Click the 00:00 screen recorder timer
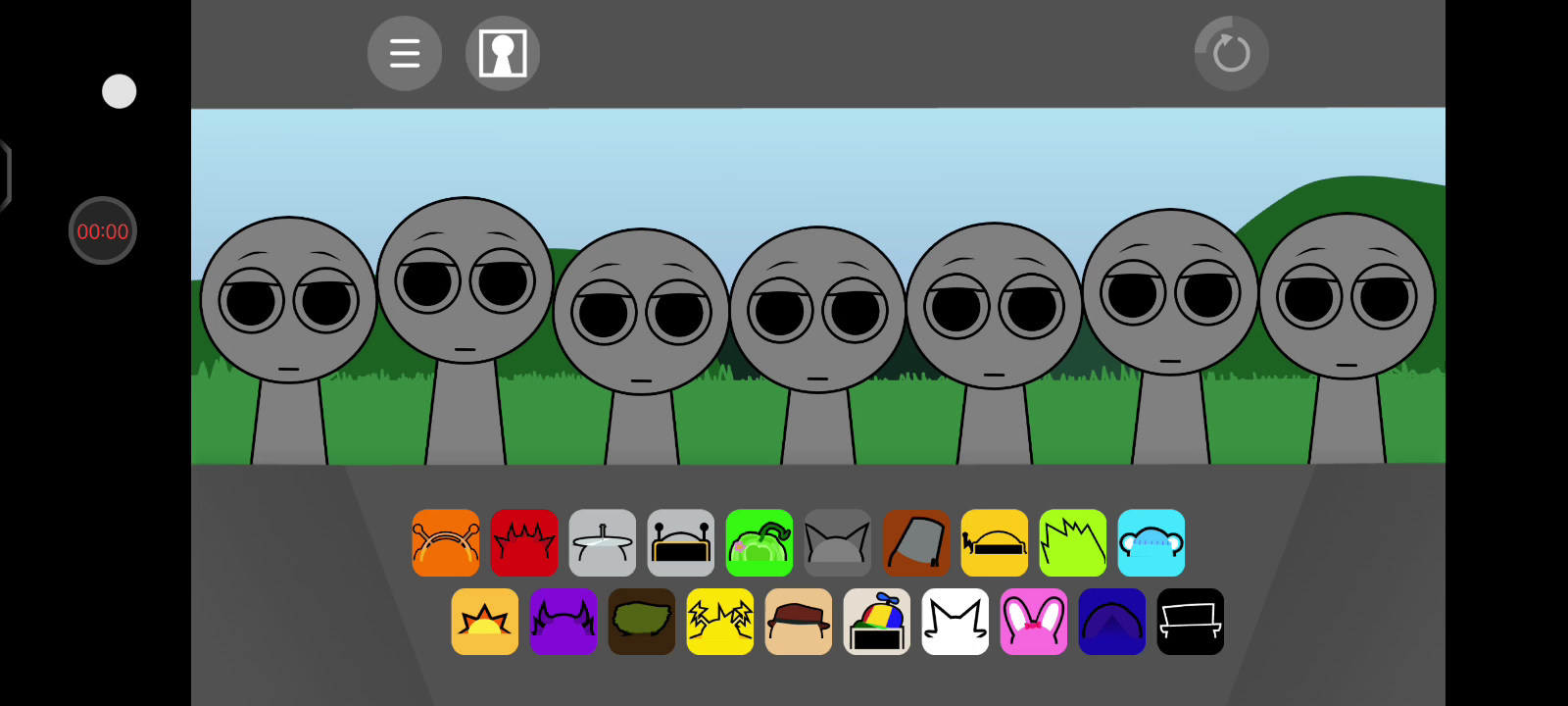This screenshot has height=706, width=1568. tap(103, 231)
